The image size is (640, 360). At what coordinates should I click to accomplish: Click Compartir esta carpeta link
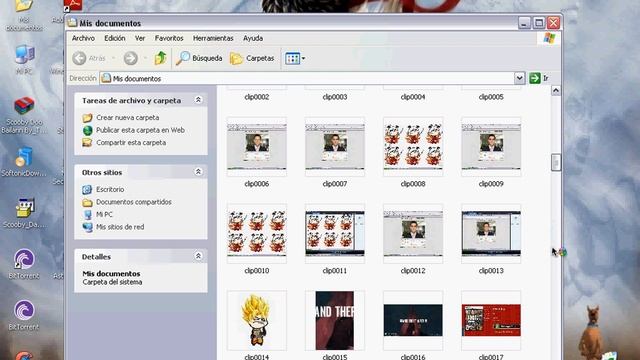131,143
